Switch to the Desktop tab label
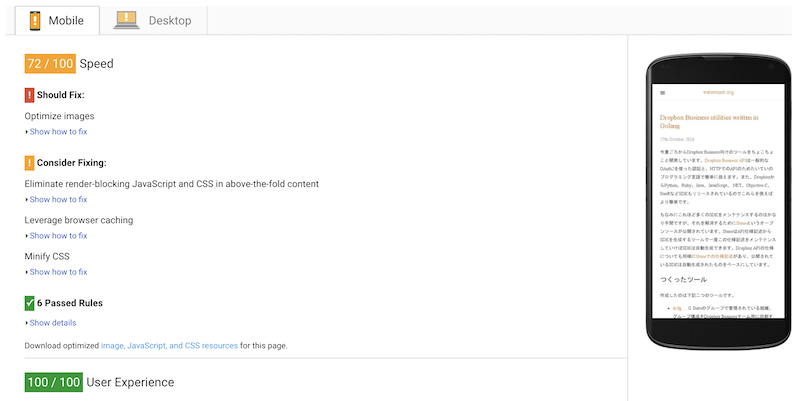Image resolution: width=800 pixels, height=401 pixels. (x=170, y=20)
